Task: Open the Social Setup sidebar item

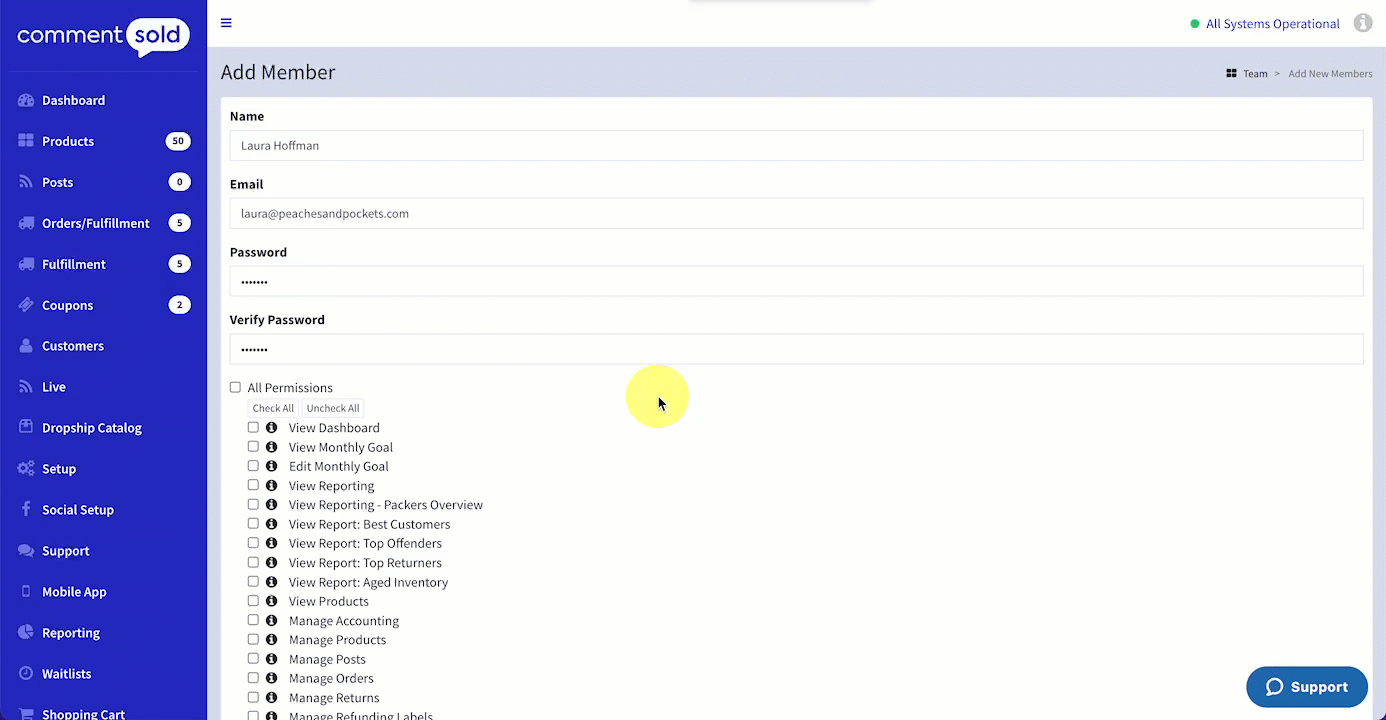Action: coord(77,510)
